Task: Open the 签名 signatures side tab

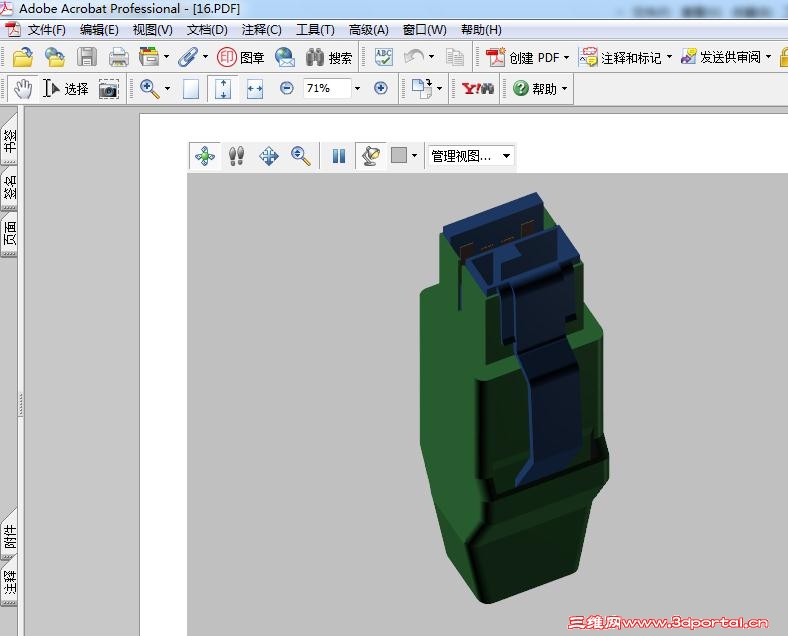Action: (x=10, y=188)
